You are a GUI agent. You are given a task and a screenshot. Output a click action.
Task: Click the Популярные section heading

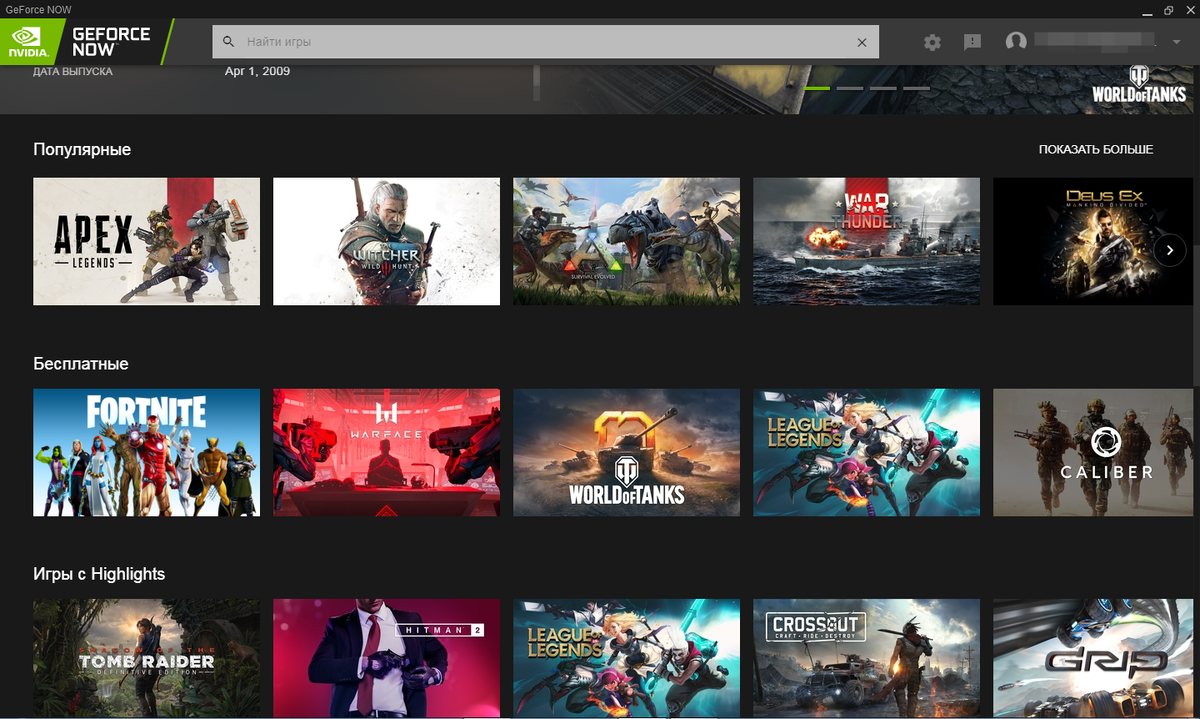82,149
